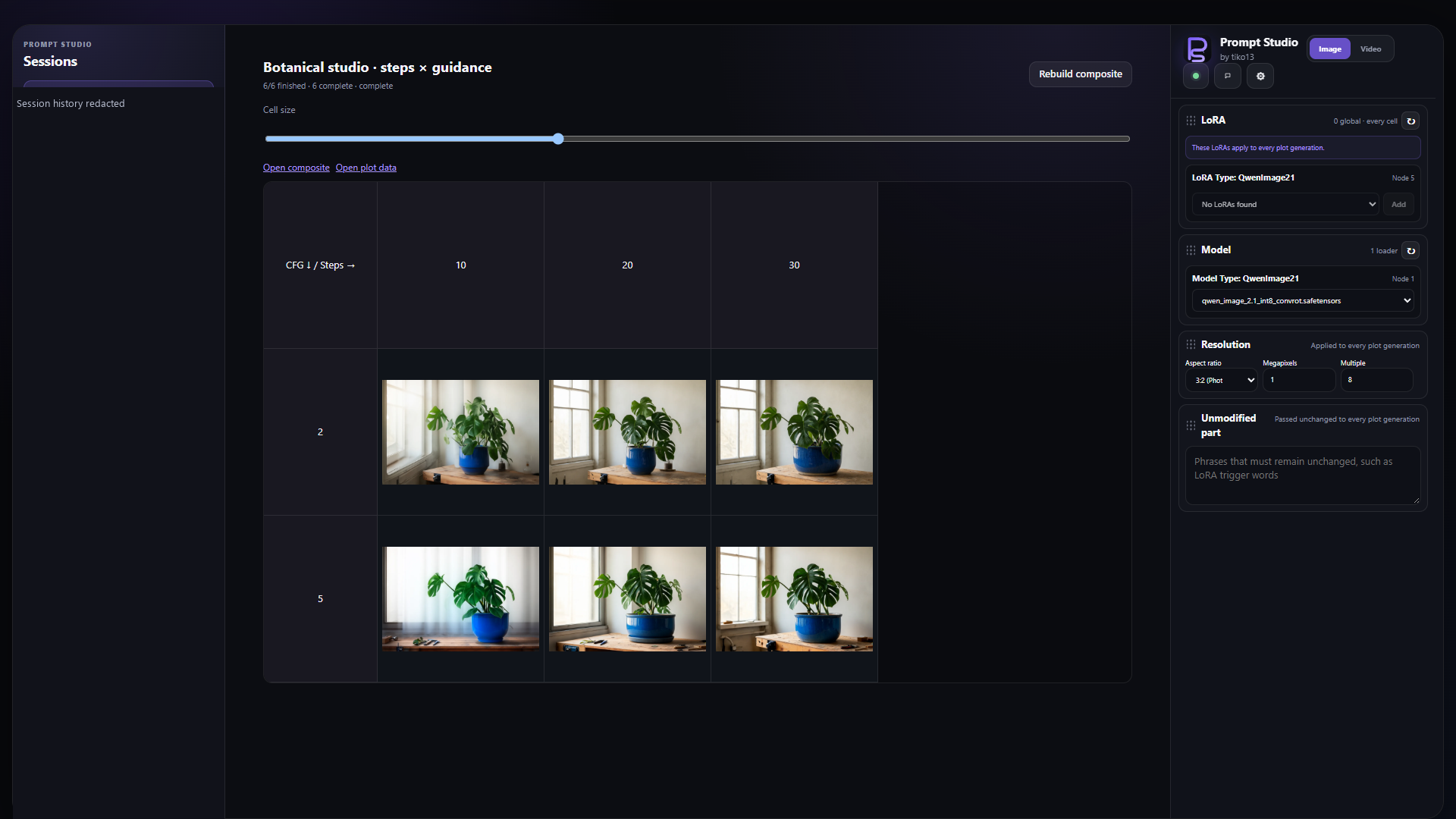Click the Megapixels input field
The height and width of the screenshot is (819, 1456).
pyautogui.click(x=1298, y=380)
